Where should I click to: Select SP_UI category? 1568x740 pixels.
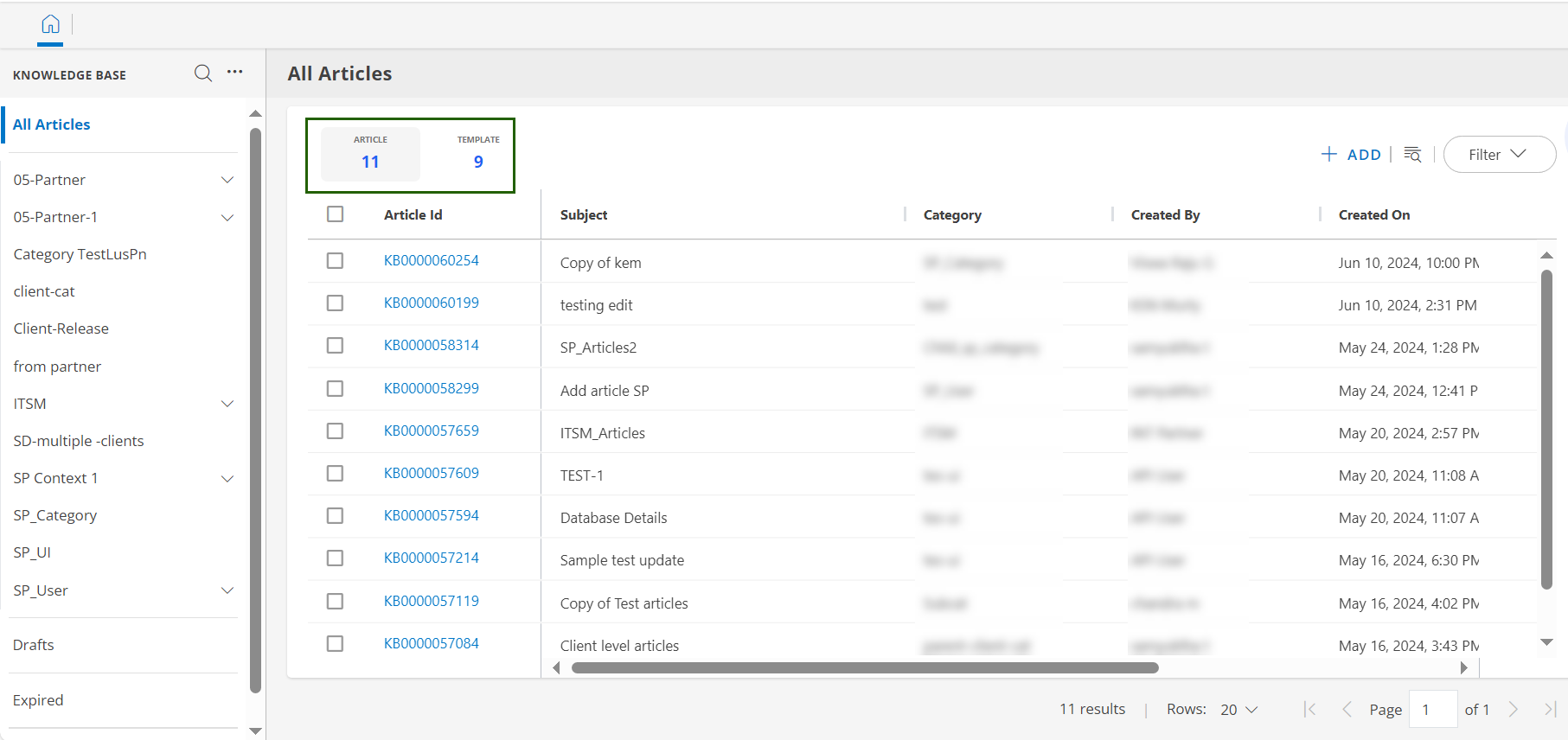pos(32,552)
